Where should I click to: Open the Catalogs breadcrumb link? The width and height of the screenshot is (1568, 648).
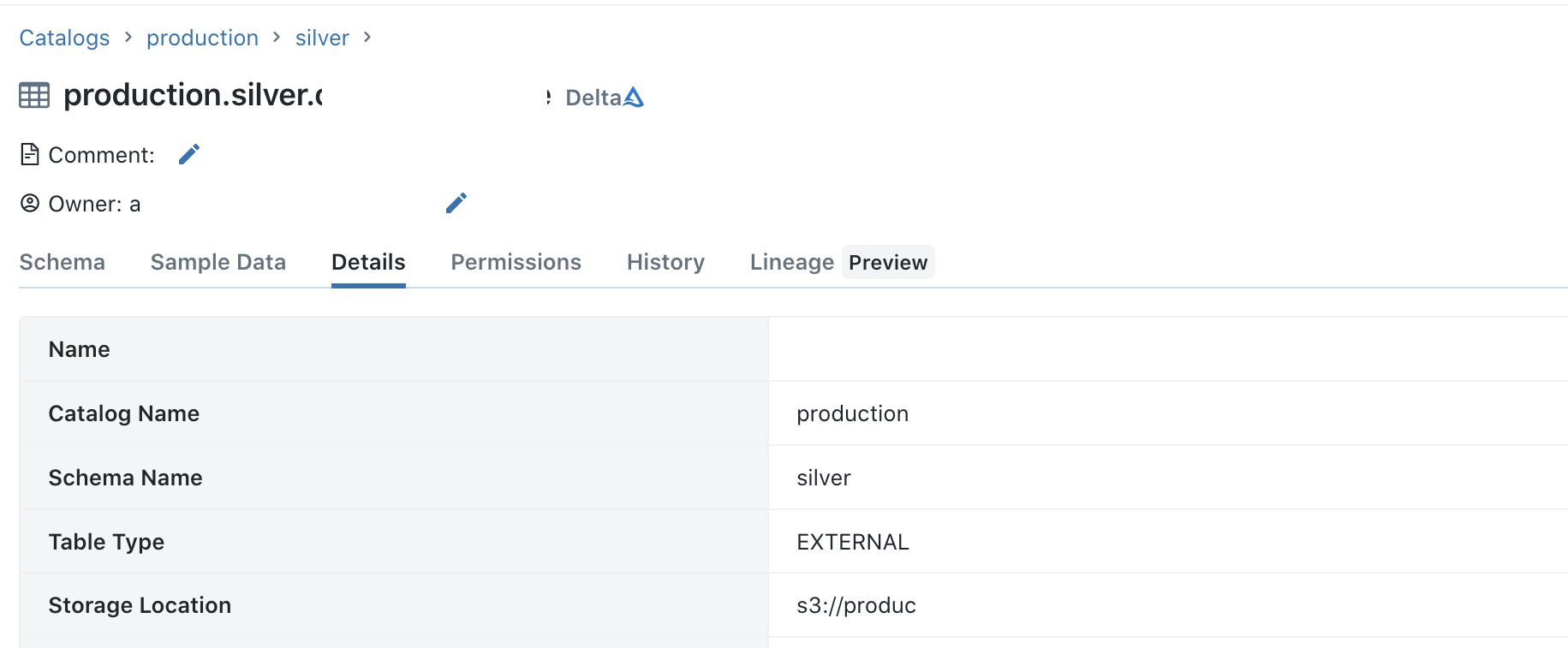[x=64, y=38]
